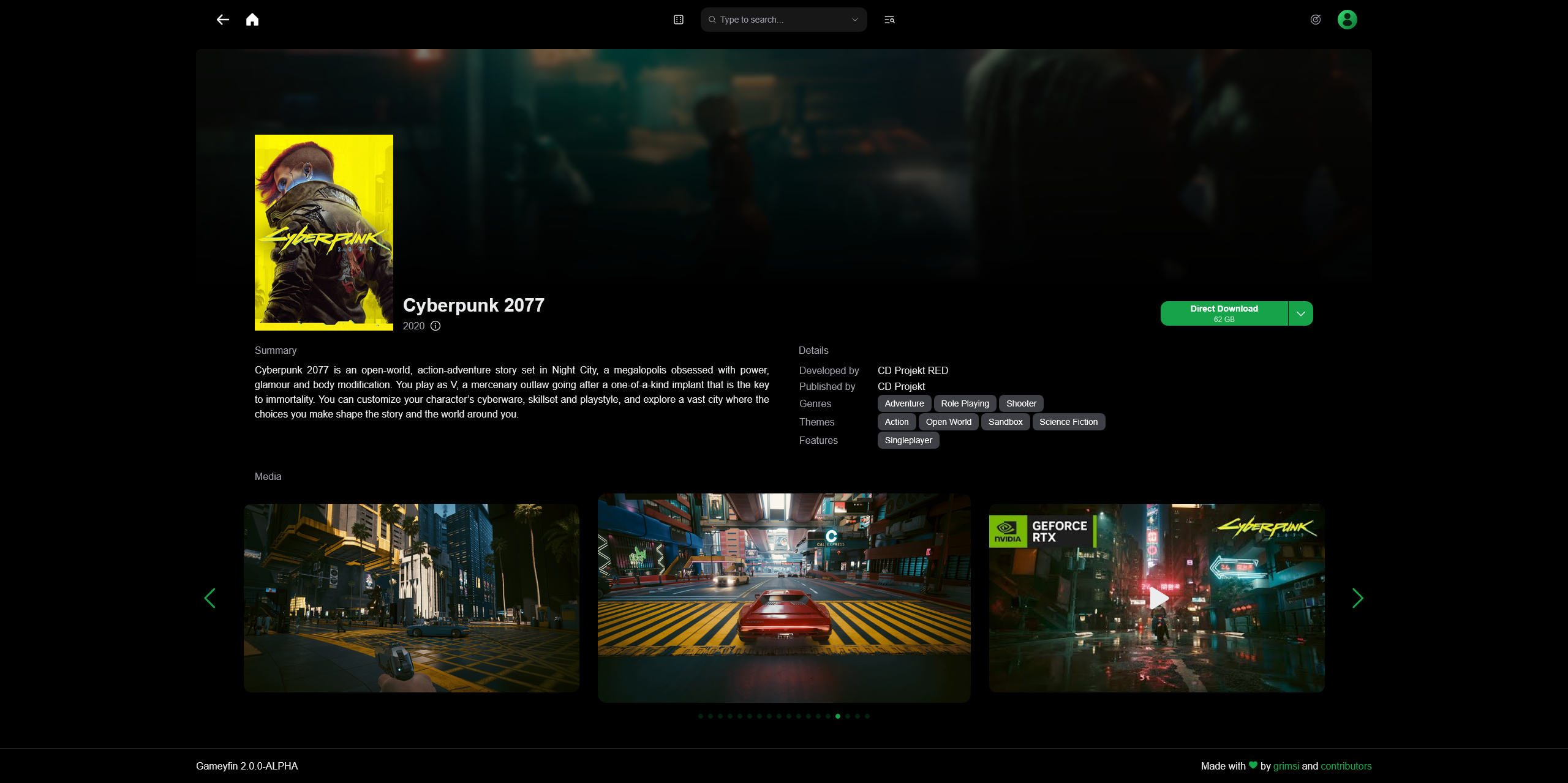The image size is (1568, 783).
Task: Click the green heart icon in footer
Action: 1253,765
